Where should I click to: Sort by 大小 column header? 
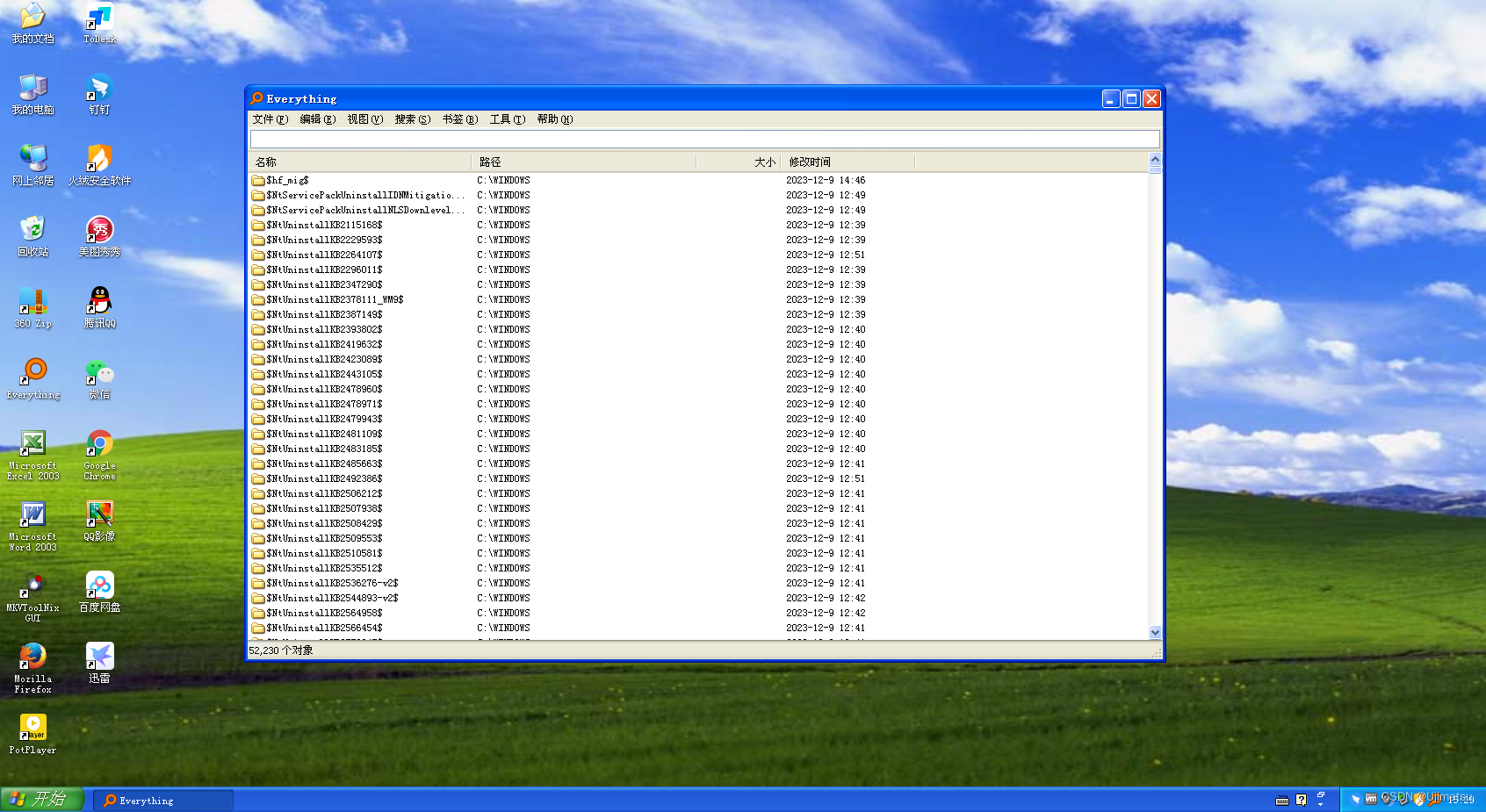point(738,162)
